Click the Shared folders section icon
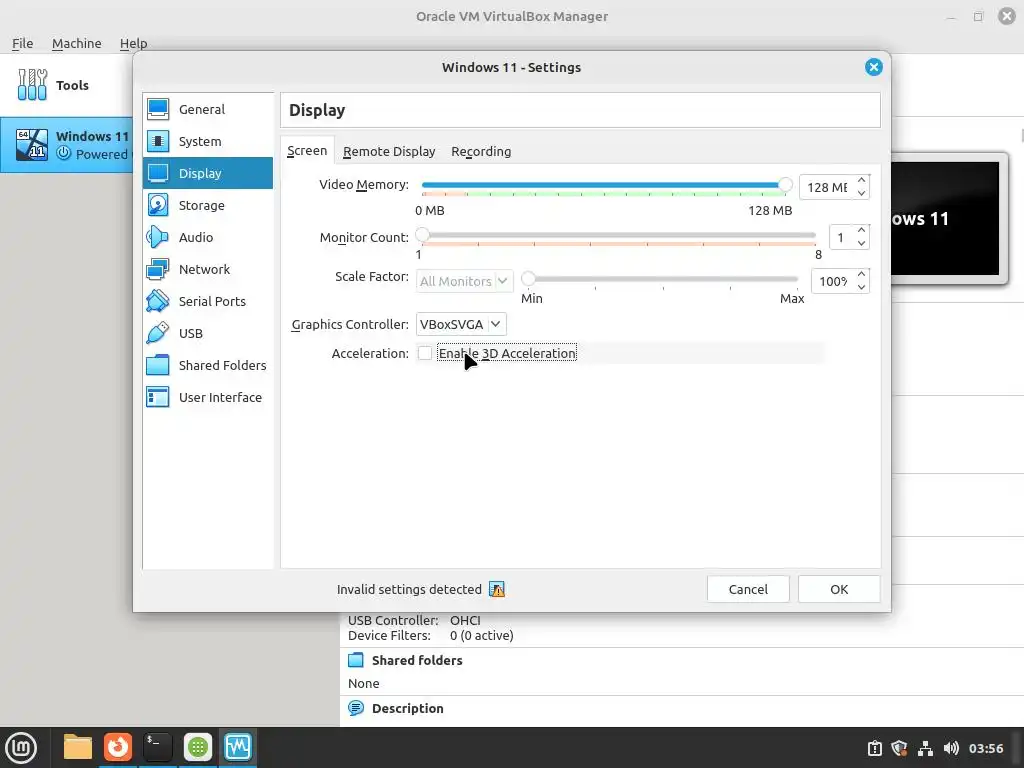This screenshot has width=1024, height=768. [x=356, y=660]
